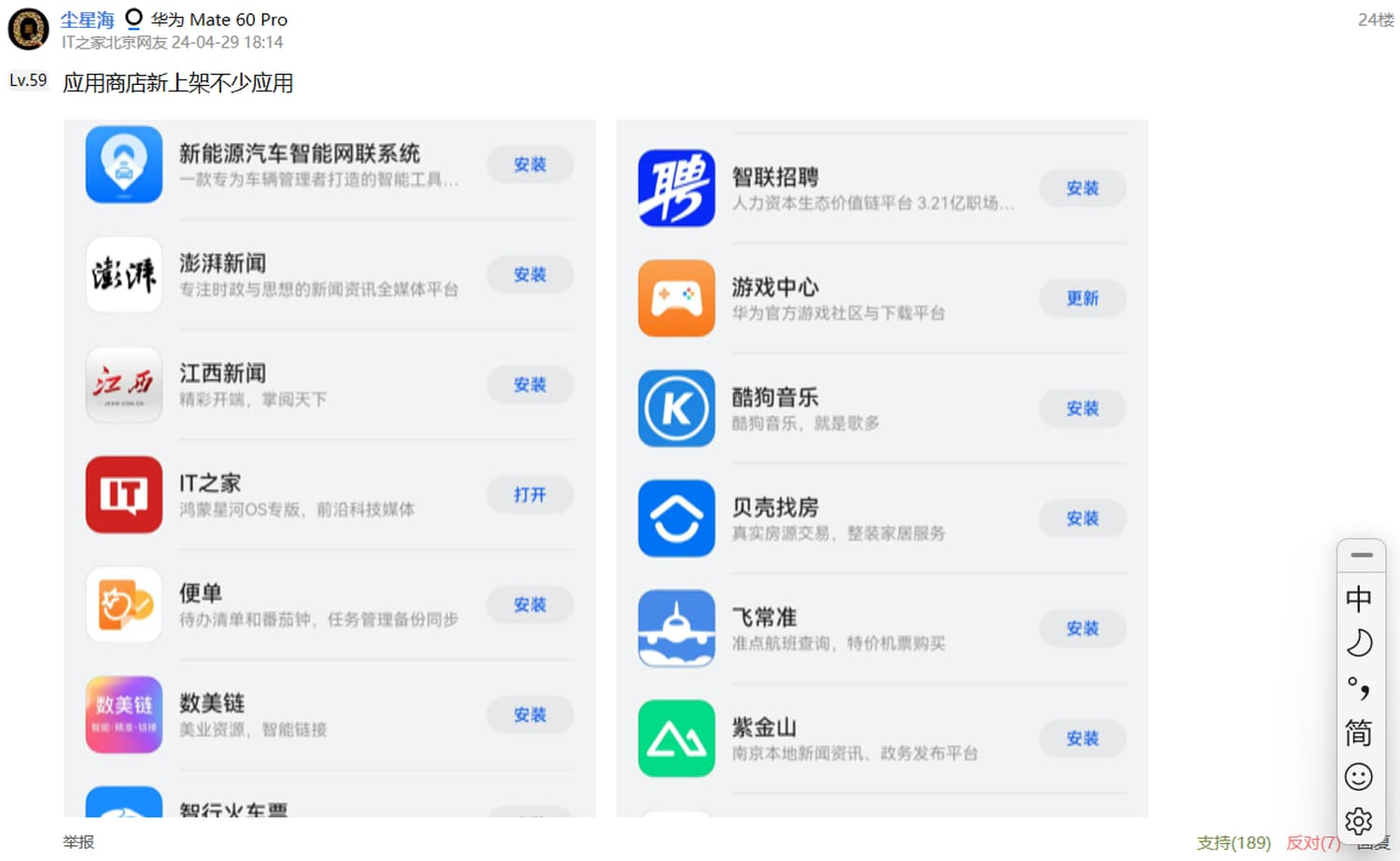Screen dimensions: 1400x861
Task: Open IT之家 with 打开 button
Action: (530, 495)
